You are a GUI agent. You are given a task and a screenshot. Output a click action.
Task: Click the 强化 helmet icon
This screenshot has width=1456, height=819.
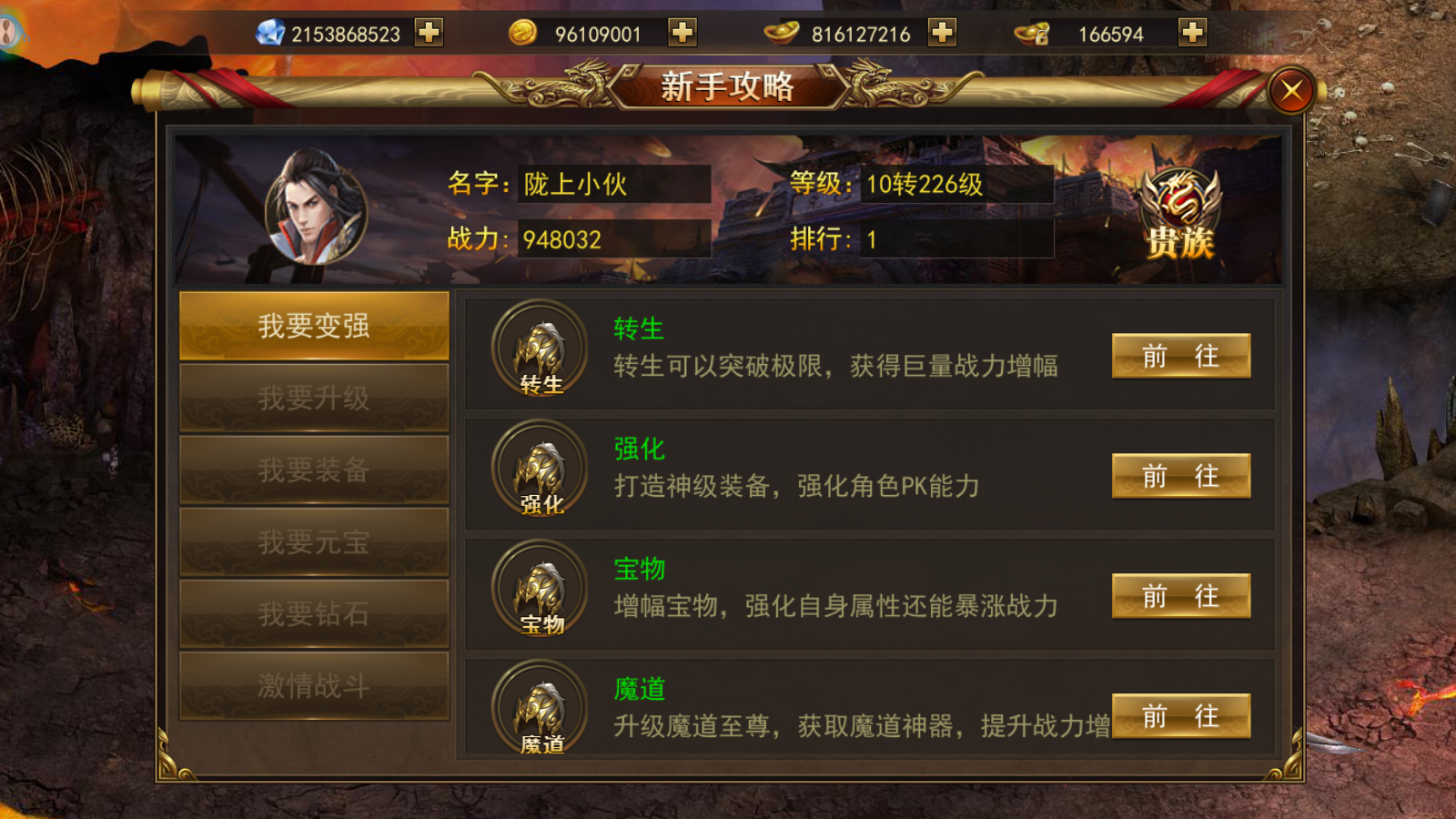coord(541,468)
